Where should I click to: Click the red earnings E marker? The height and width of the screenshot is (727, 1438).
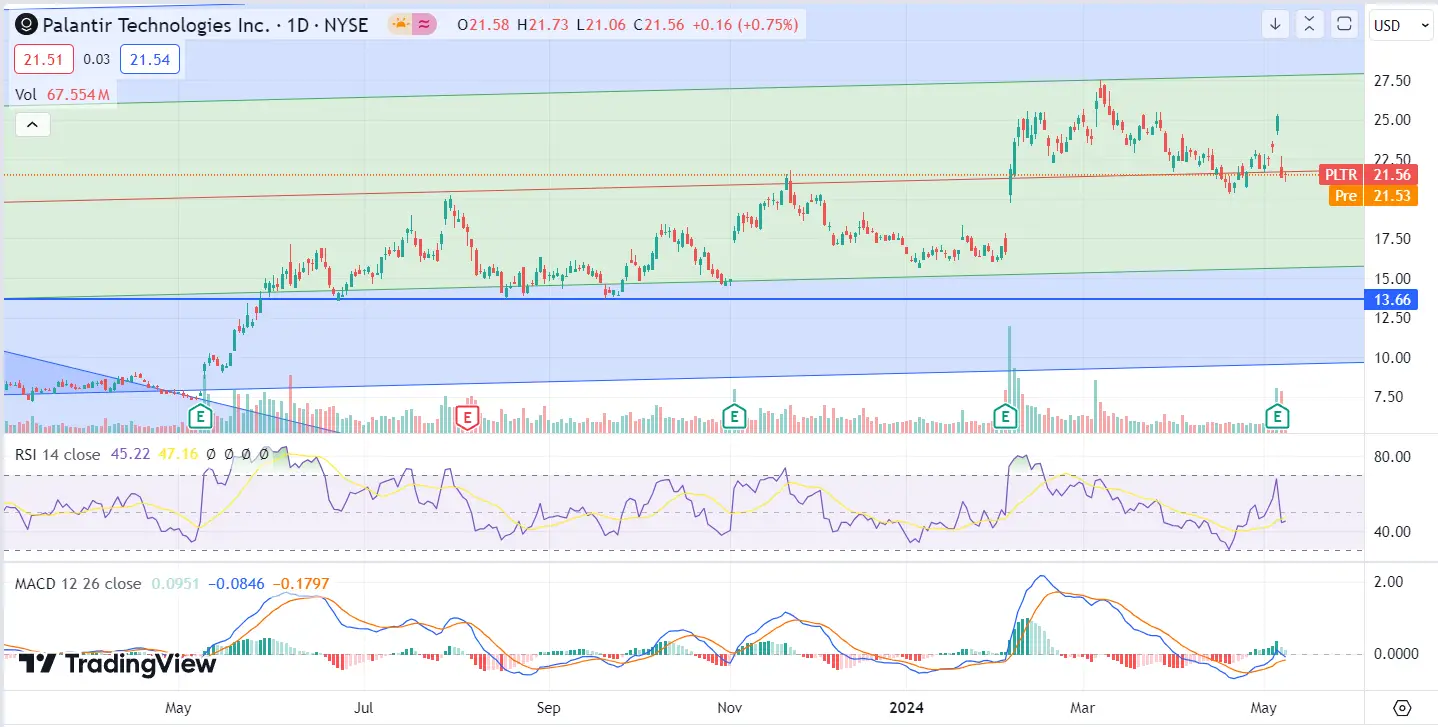(467, 415)
